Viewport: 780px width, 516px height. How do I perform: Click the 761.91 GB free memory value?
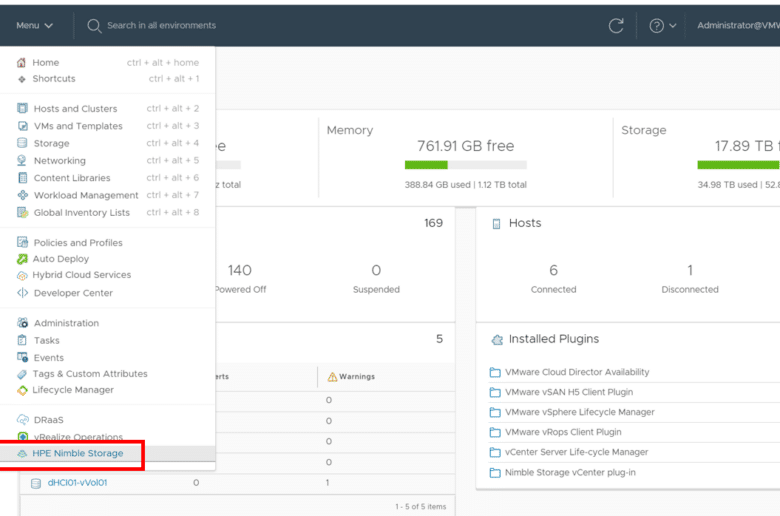click(466, 146)
